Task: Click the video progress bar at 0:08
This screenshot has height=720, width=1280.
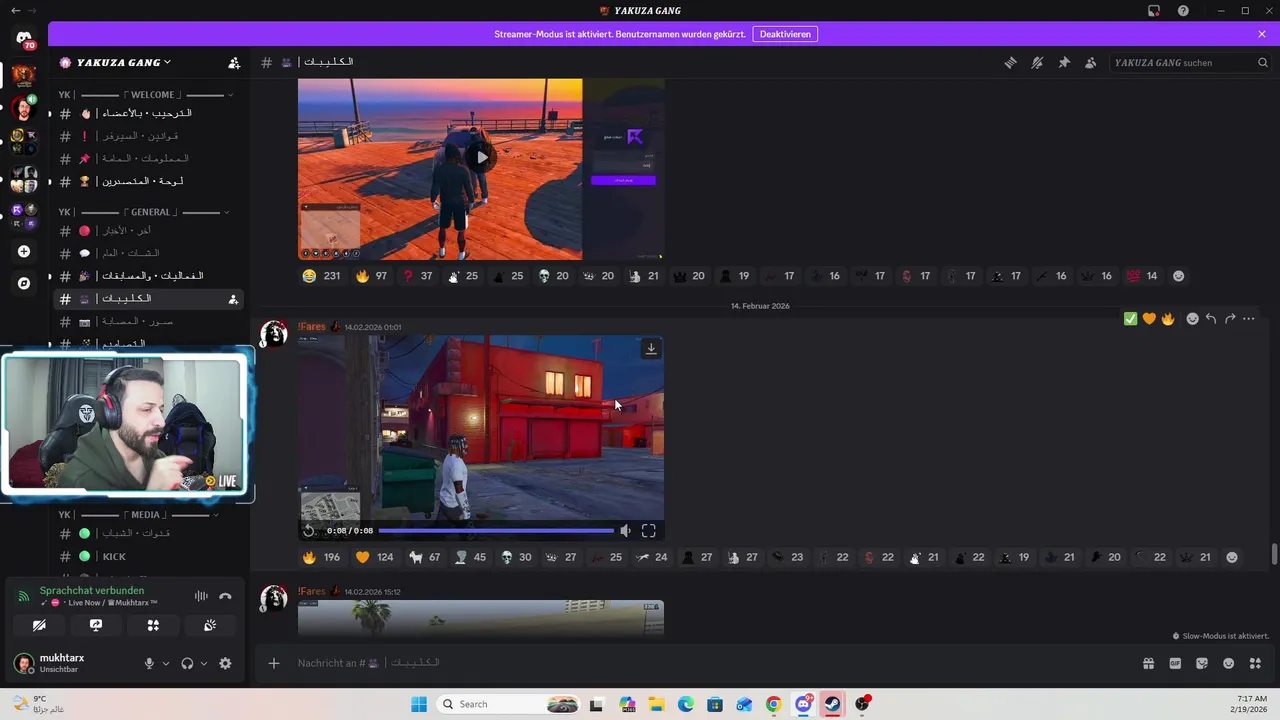Action: click(496, 531)
